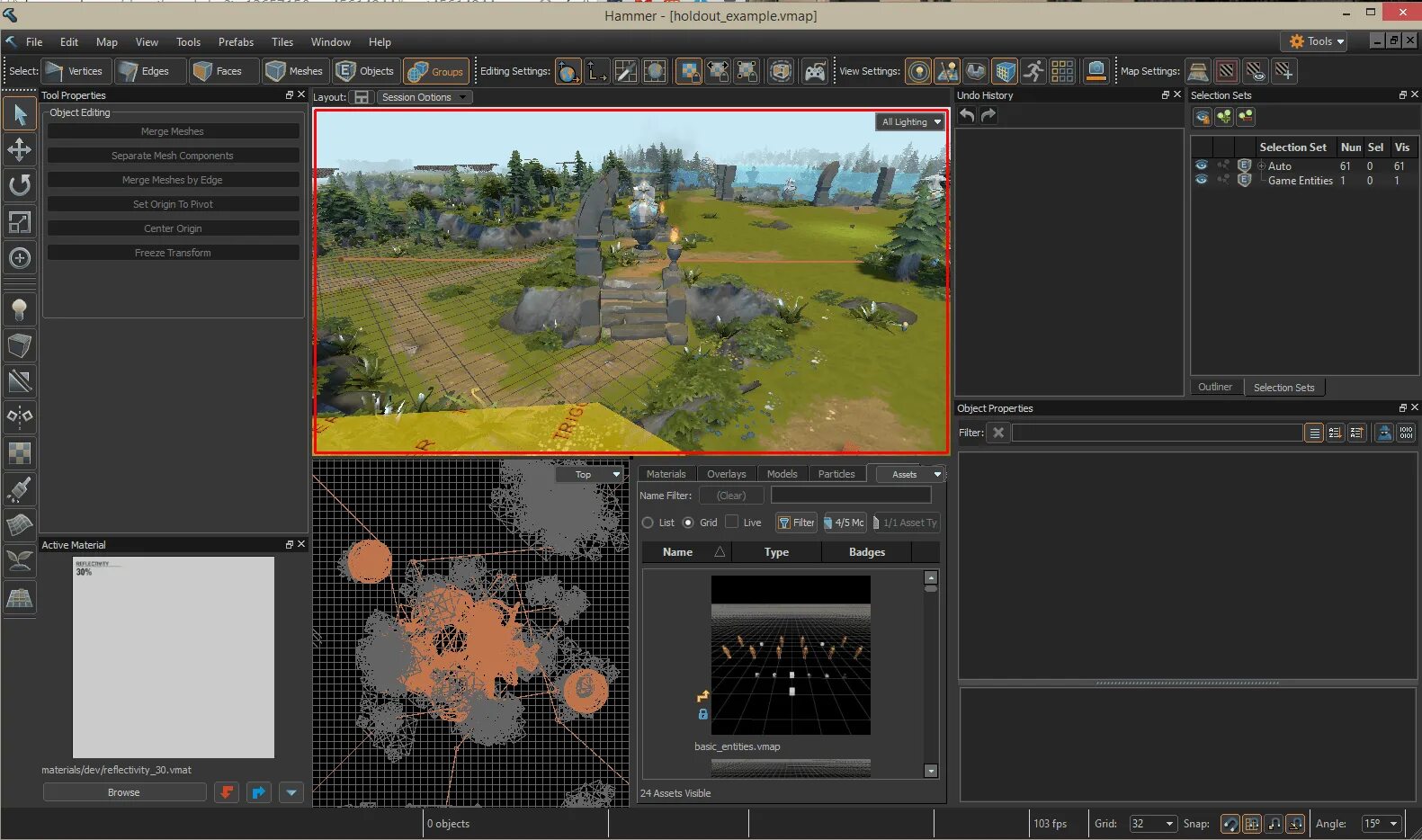Click the Undo arrow in Undo History
Screen dimensions: 1422x840
(967, 115)
